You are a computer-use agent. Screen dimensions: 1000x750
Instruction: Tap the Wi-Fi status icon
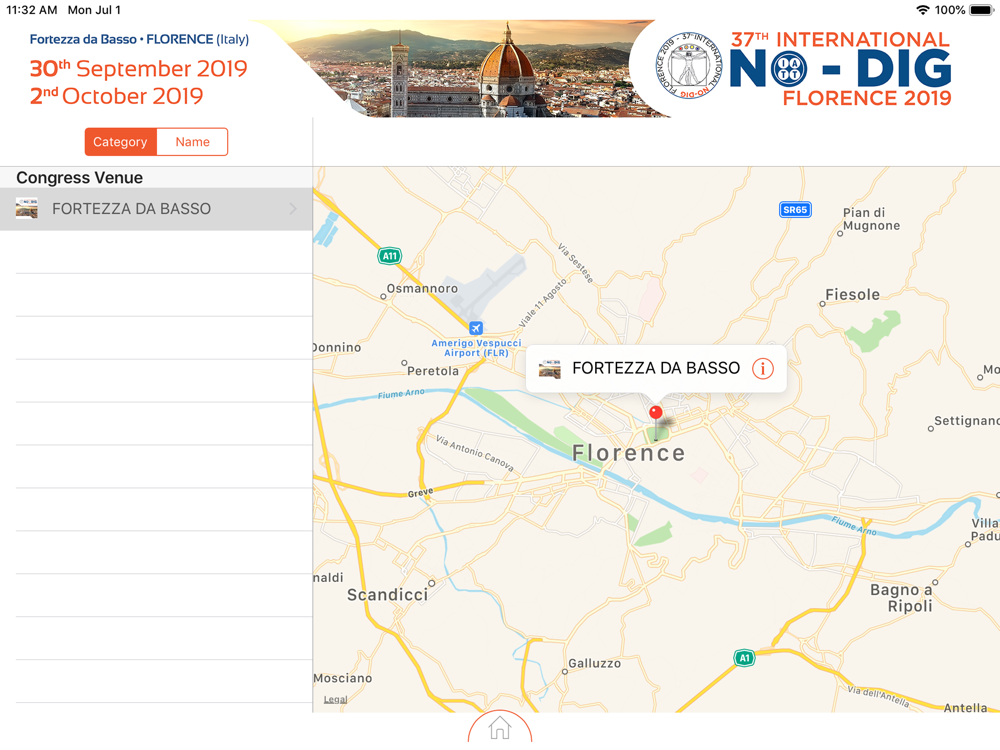pyautogui.click(x=922, y=10)
